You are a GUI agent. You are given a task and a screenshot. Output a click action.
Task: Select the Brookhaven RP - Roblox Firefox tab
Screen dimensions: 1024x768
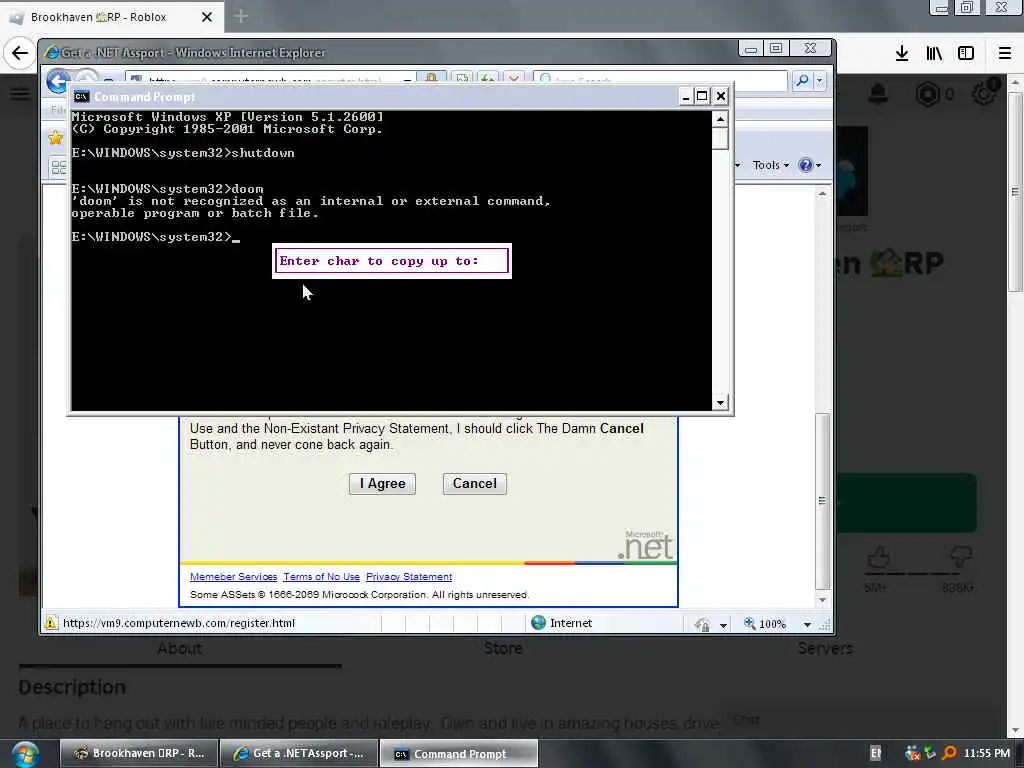(111, 17)
